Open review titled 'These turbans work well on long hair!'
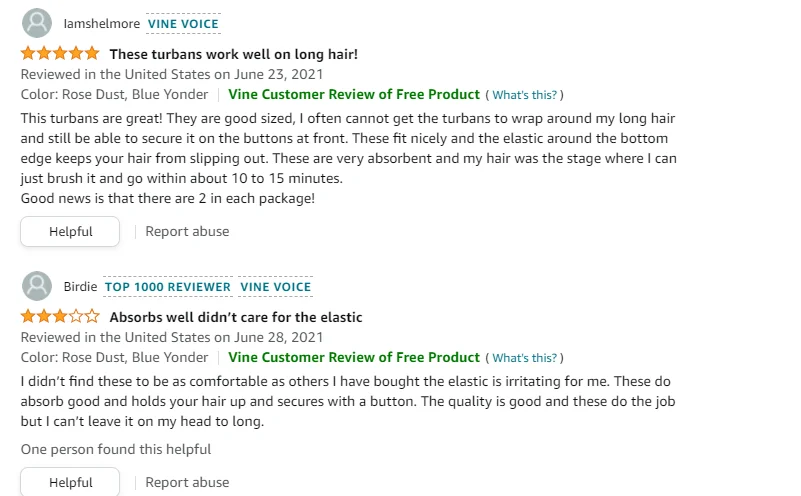 pyautogui.click(x=233, y=54)
